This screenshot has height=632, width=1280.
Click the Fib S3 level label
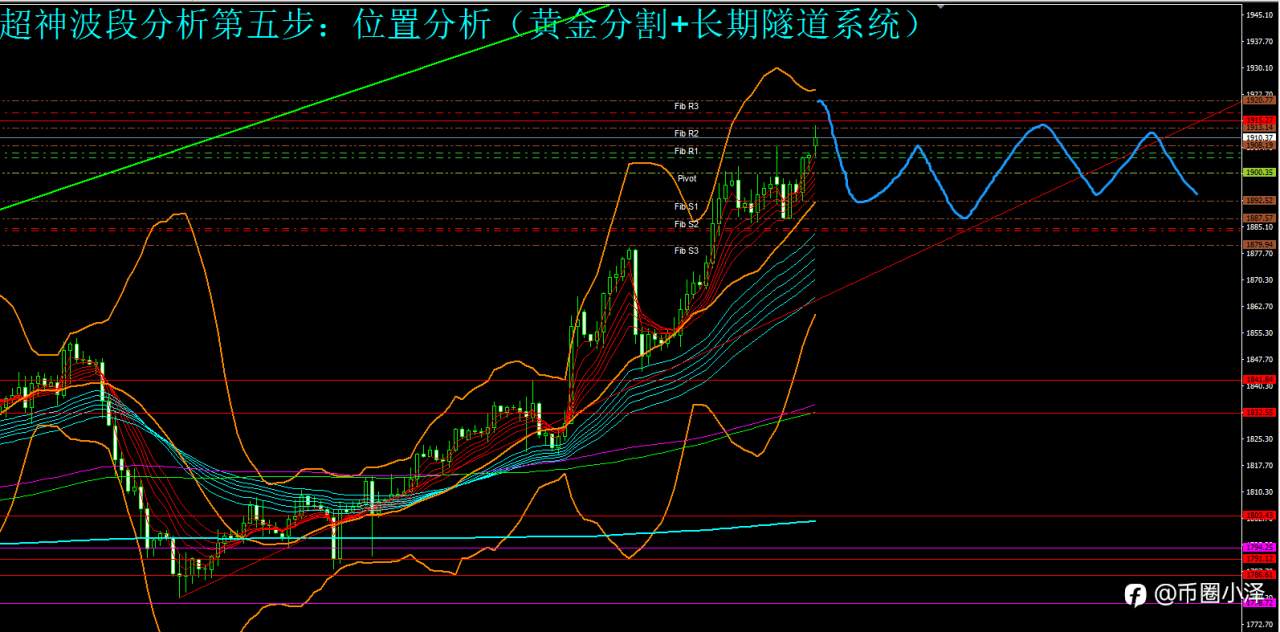(x=686, y=251)
